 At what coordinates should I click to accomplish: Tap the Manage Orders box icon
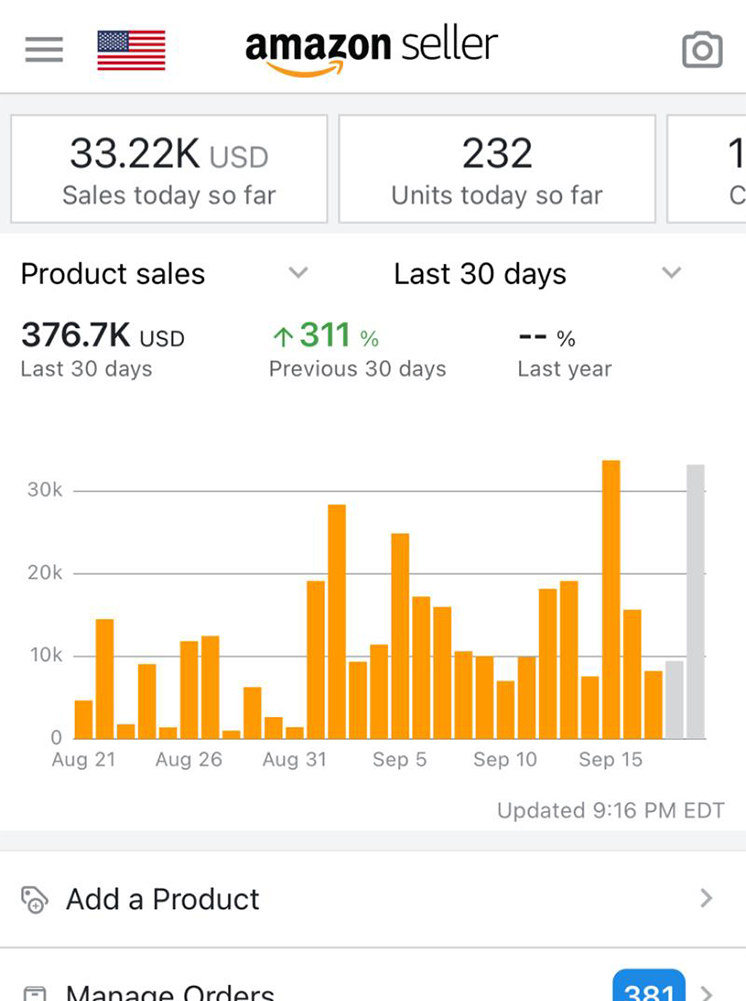(x=34, y=993)
